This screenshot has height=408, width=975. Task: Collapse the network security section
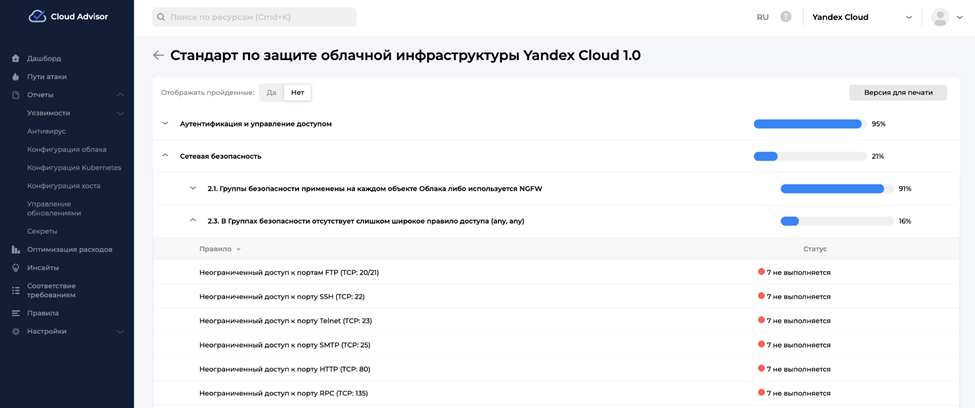tap(166, 156)
